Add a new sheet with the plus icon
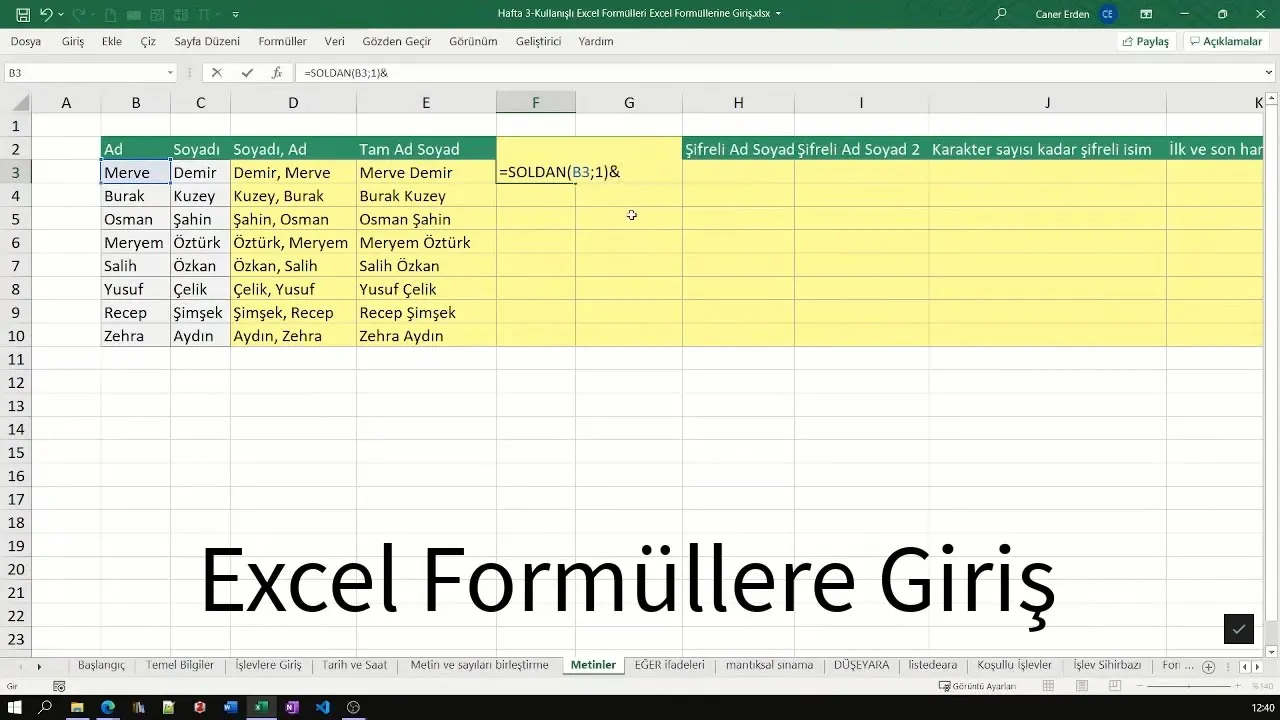 (x=1208, y=666)
